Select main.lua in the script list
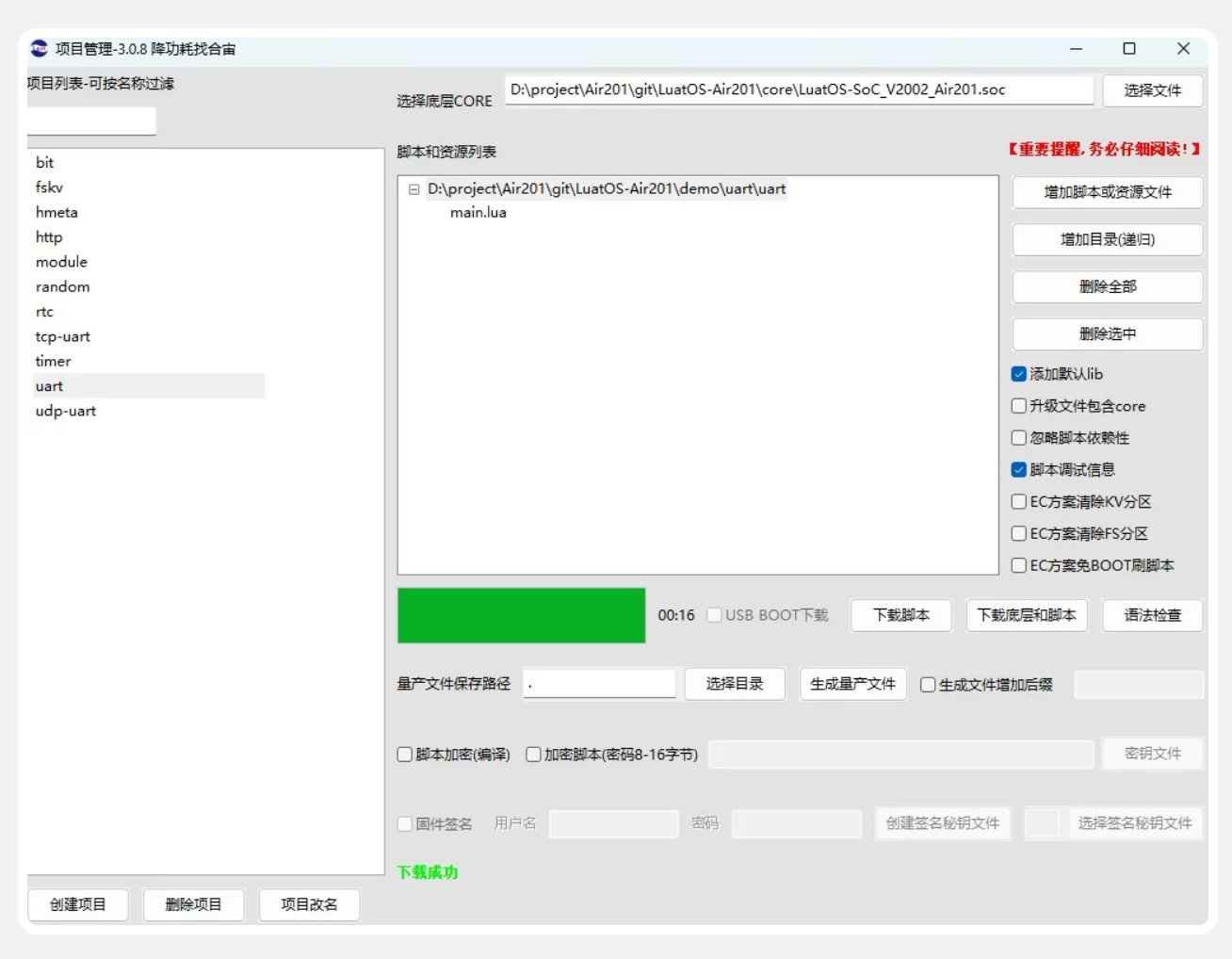 478,213
